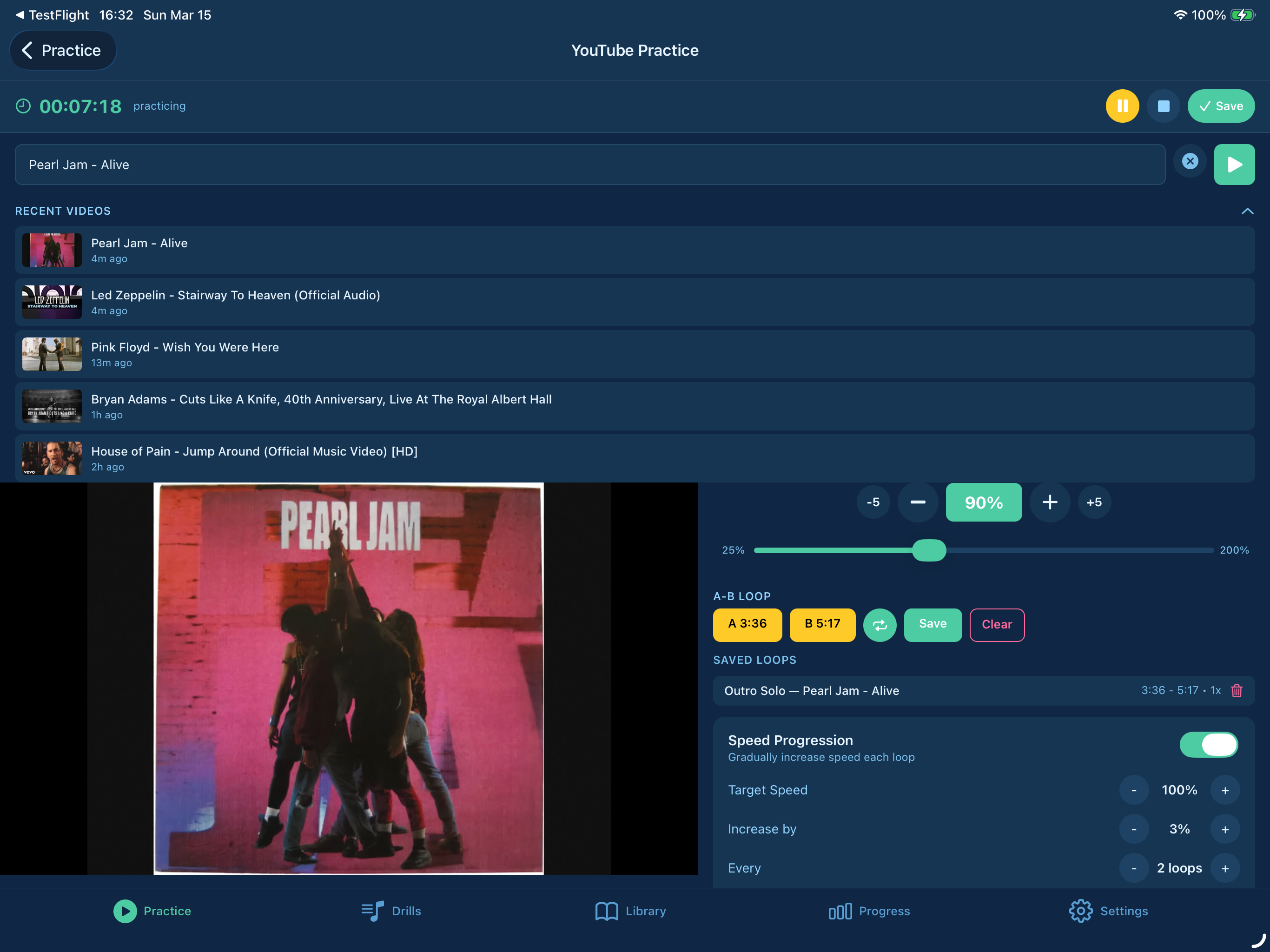
Task: Increase Target Speed value
Action: [1224, 791]
